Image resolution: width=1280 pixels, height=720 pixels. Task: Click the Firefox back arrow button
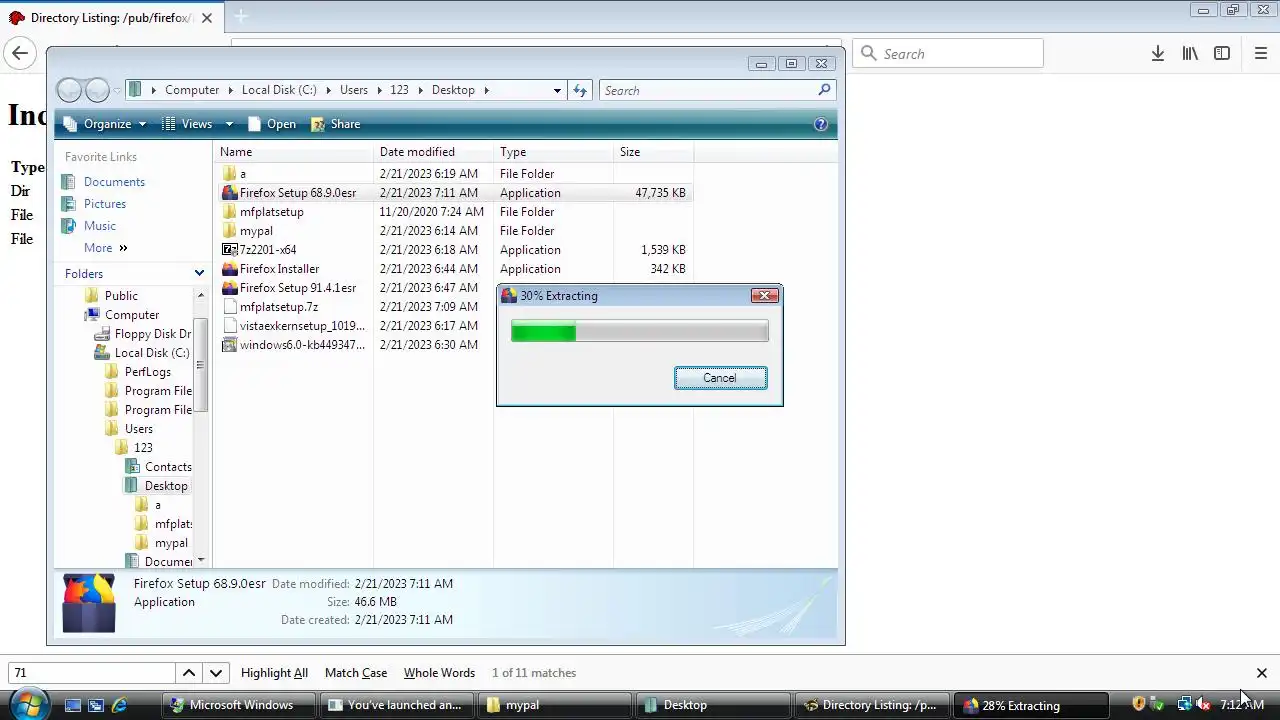tap(20, 54)
